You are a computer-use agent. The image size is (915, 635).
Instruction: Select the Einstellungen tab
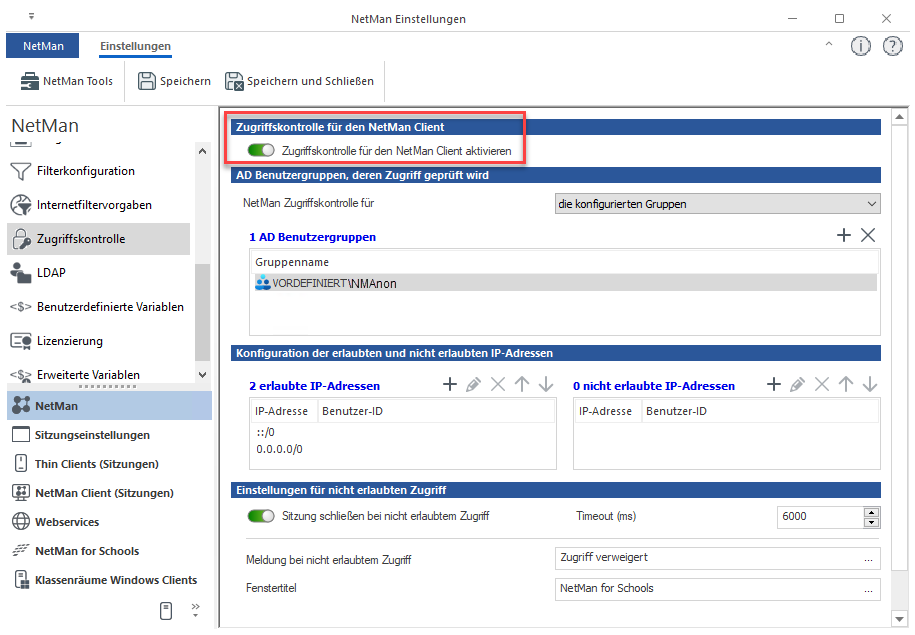[135, 46]
